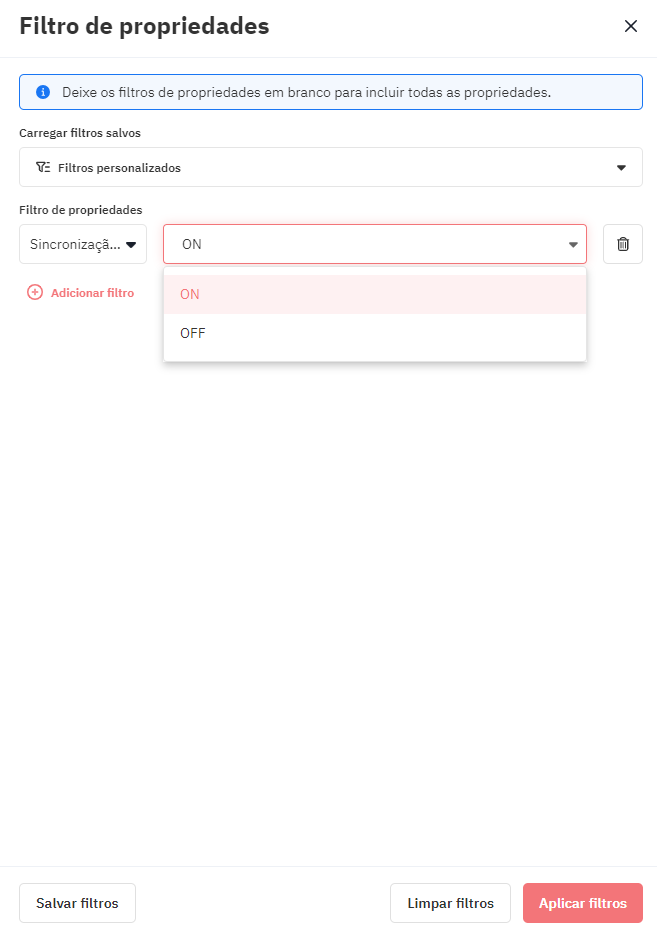Screen dimensions: 657x929
Task: Click the Carregar filtros salvos label
Action: click(x=80, y=133)
